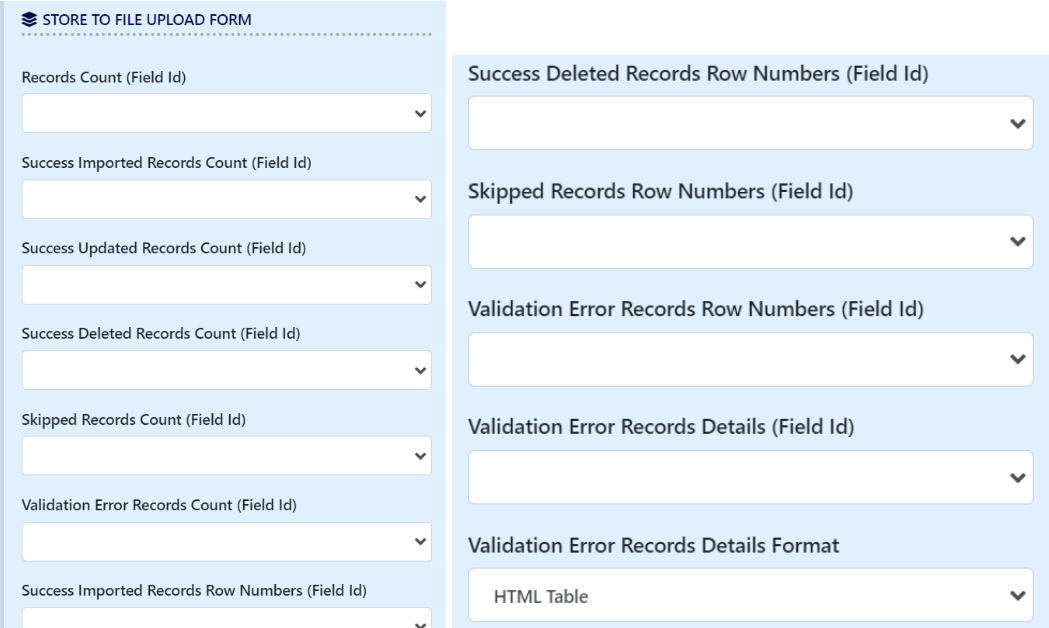1049x628 pixels.
Task: Click the Success Updated Records Count label text
Action: tap(163, 249)
